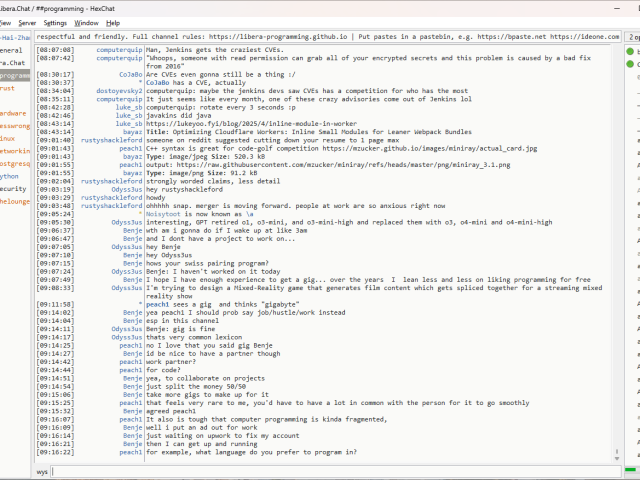Open the Help menu

click(113, 22)
